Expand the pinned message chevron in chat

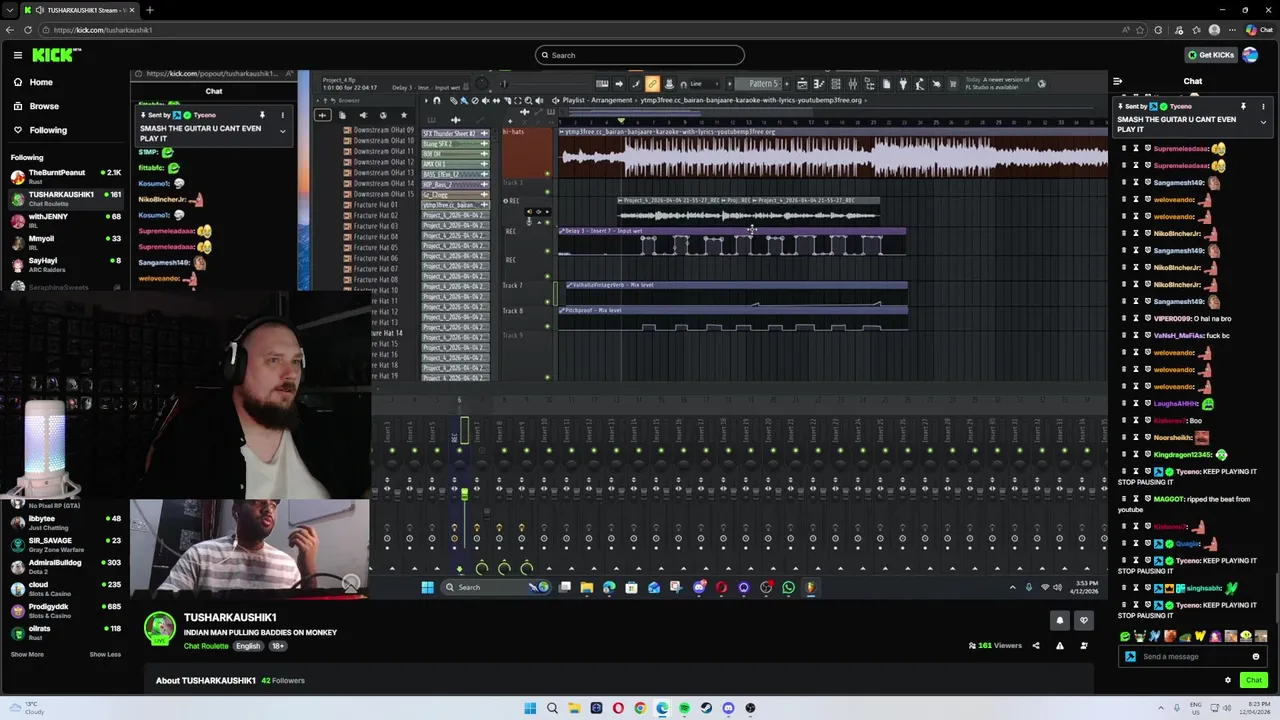1263,122
